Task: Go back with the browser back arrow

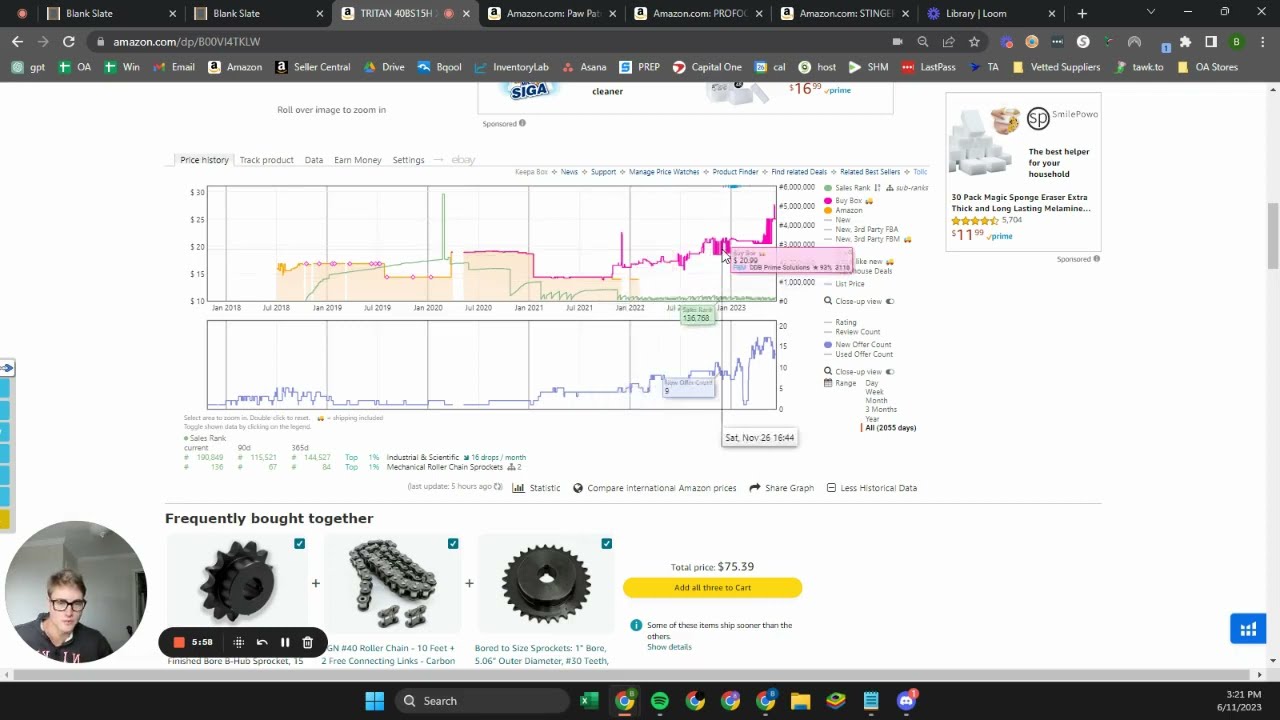Action: coord(17,42)
